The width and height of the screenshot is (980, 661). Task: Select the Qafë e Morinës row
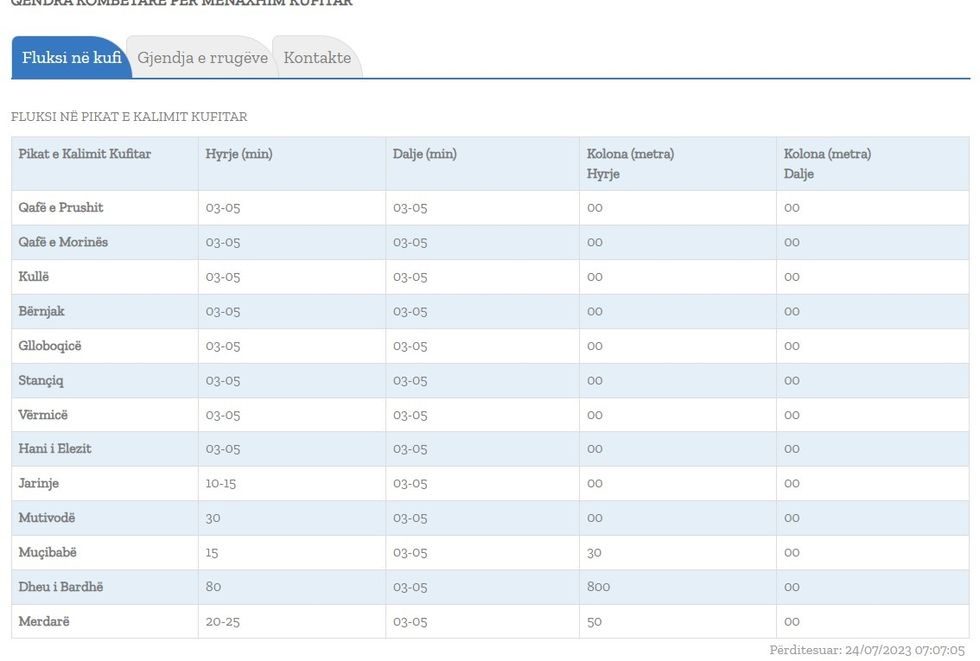point(63,242)
